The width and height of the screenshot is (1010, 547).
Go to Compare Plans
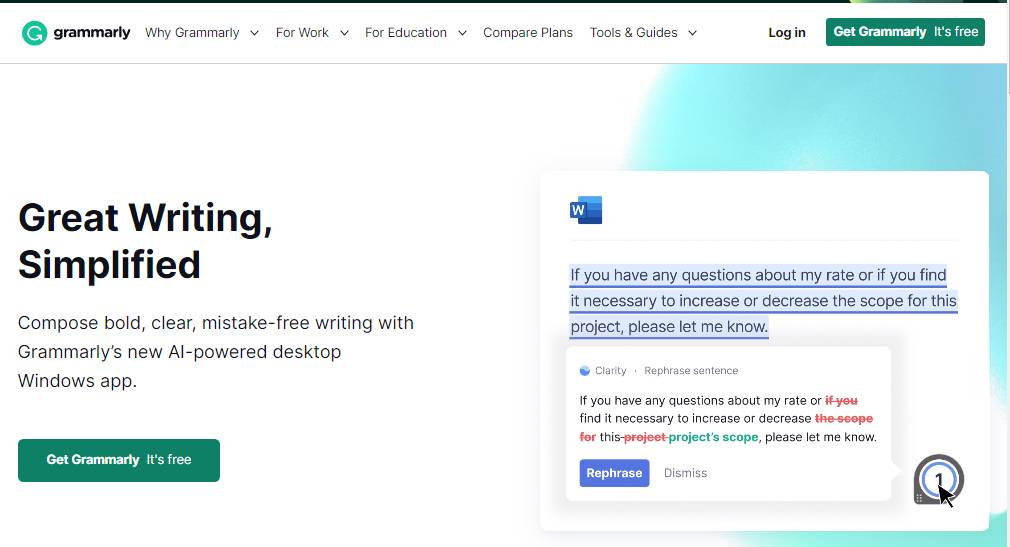[528, 33]
